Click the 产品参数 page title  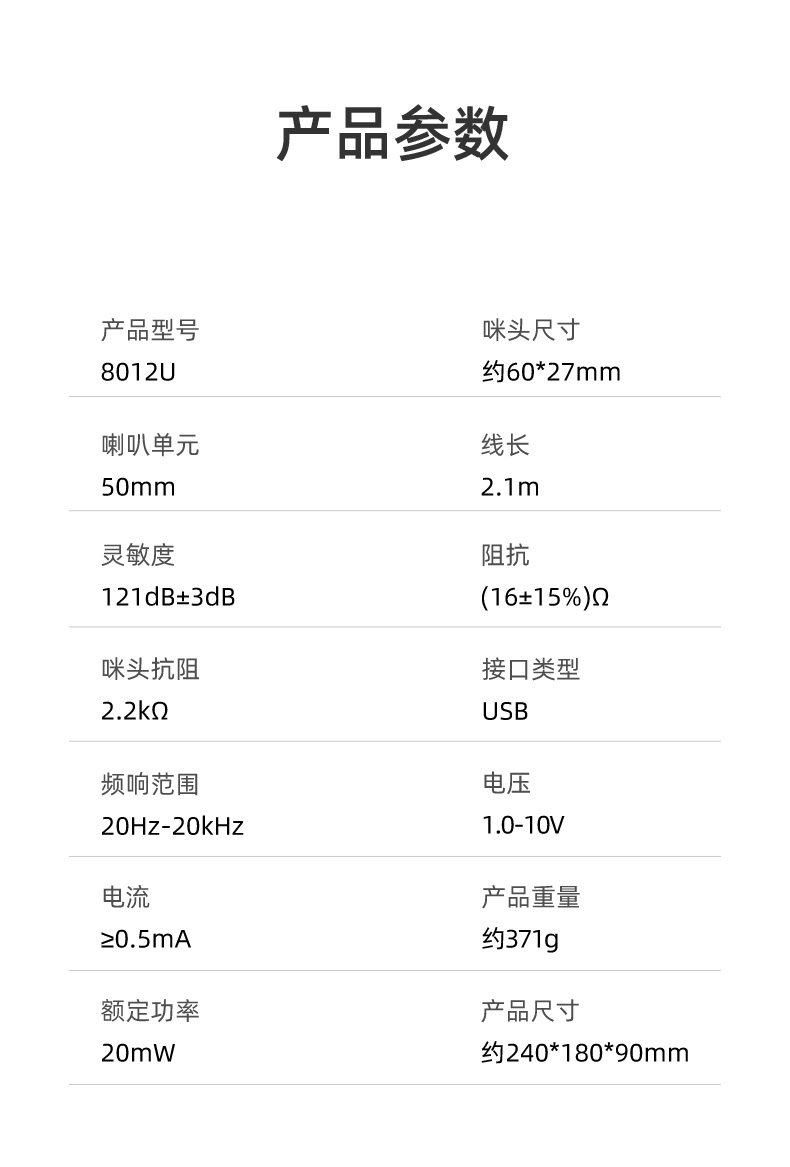(393, 133)
